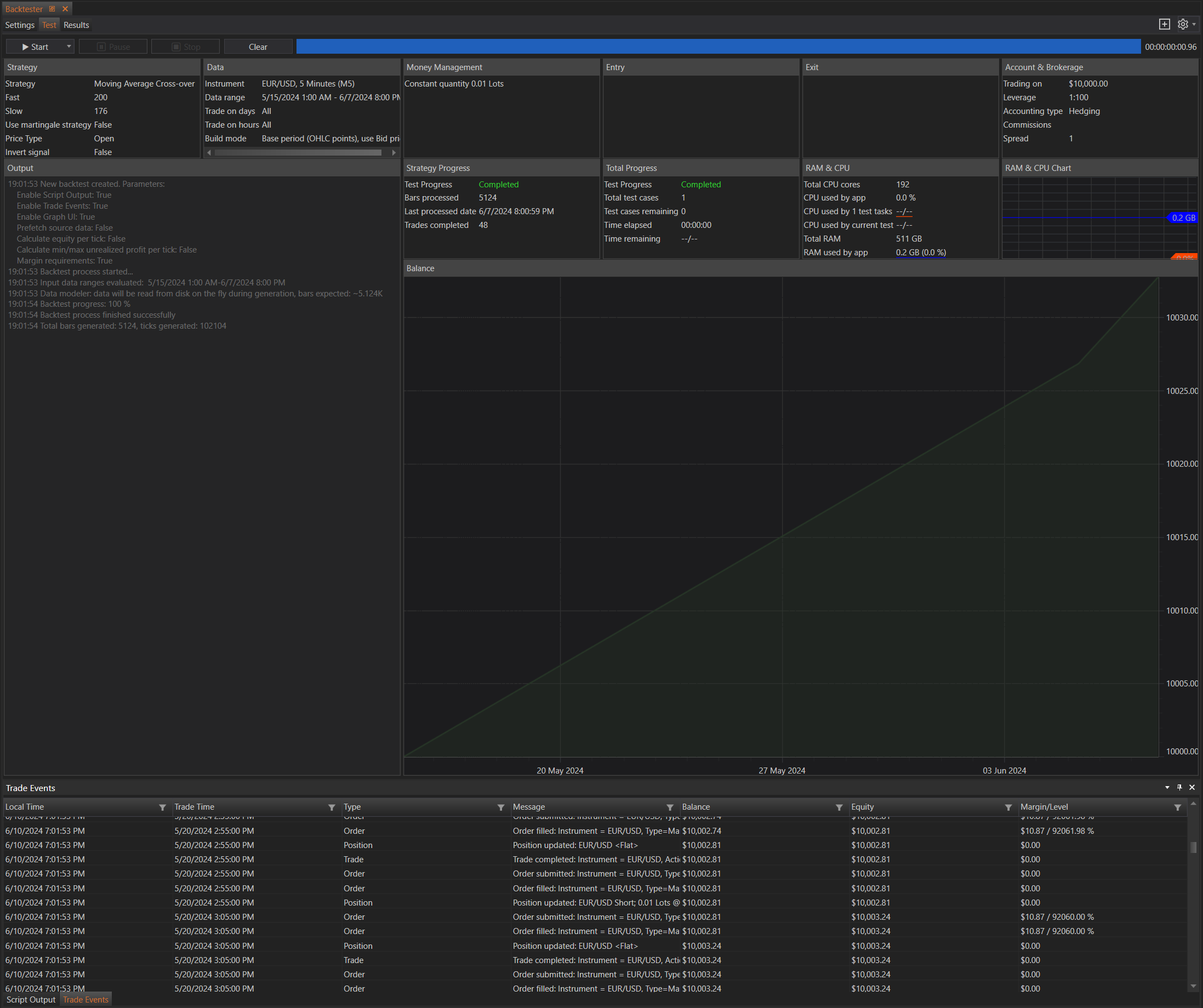The width and height of the screenshot is (1203, 1008).
Task: Click the Margin/Level column filter icon
Action: click(x=1177, y=807)
